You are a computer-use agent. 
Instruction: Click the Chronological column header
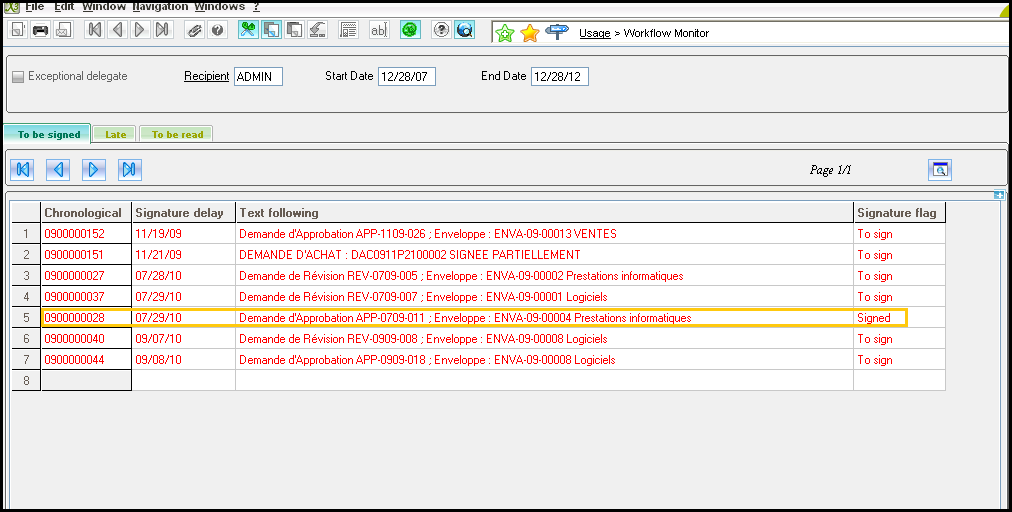click(x=86, y=212)
